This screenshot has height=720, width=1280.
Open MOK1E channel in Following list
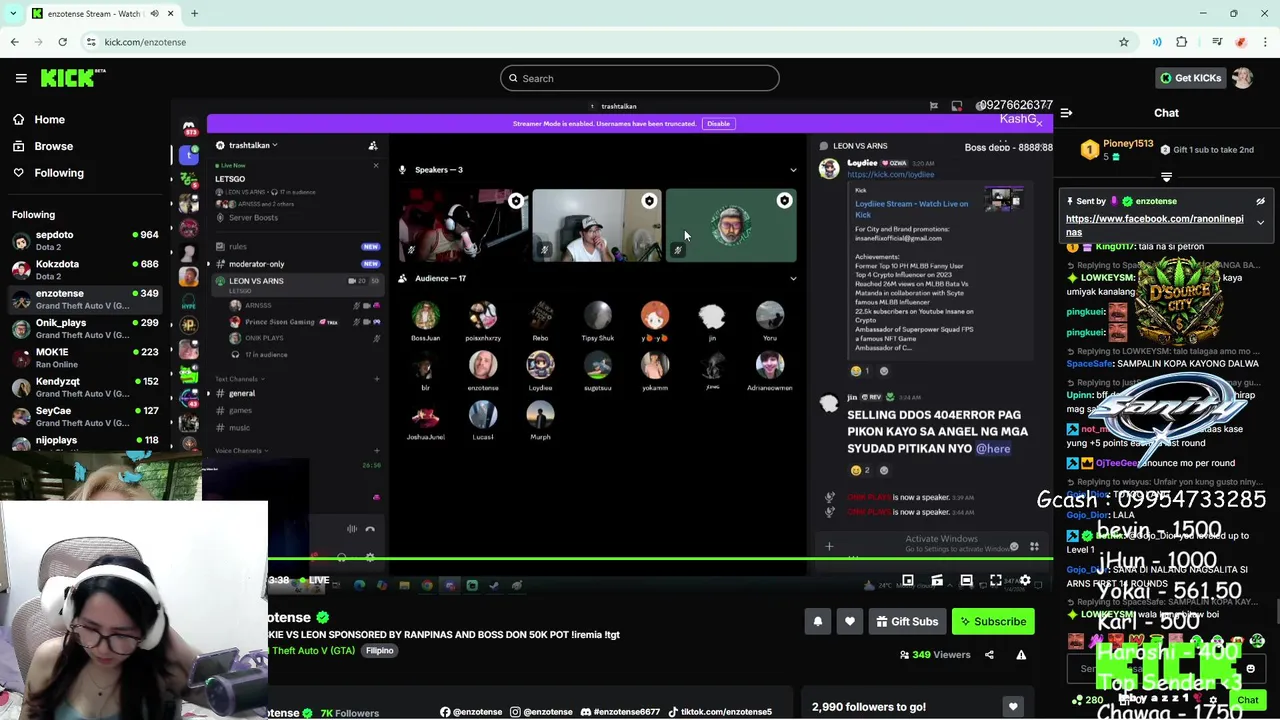[x=85, y=358]
